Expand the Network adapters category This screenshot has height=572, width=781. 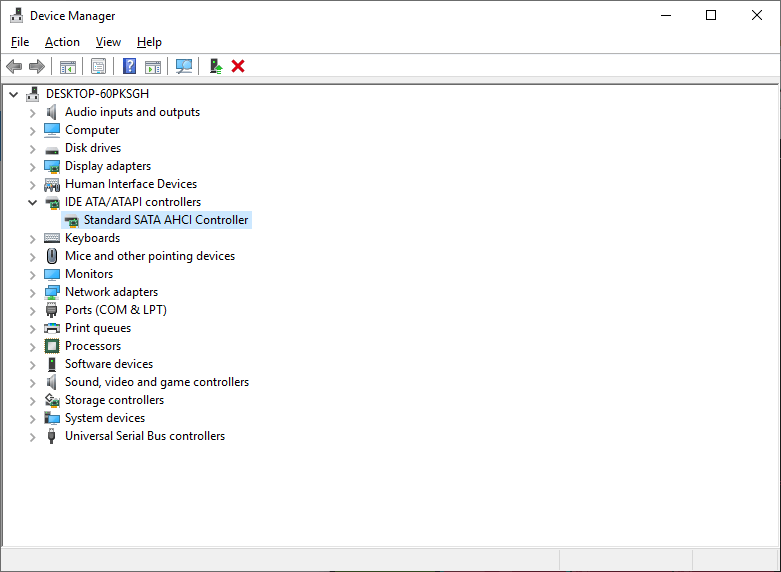(32, 293)
